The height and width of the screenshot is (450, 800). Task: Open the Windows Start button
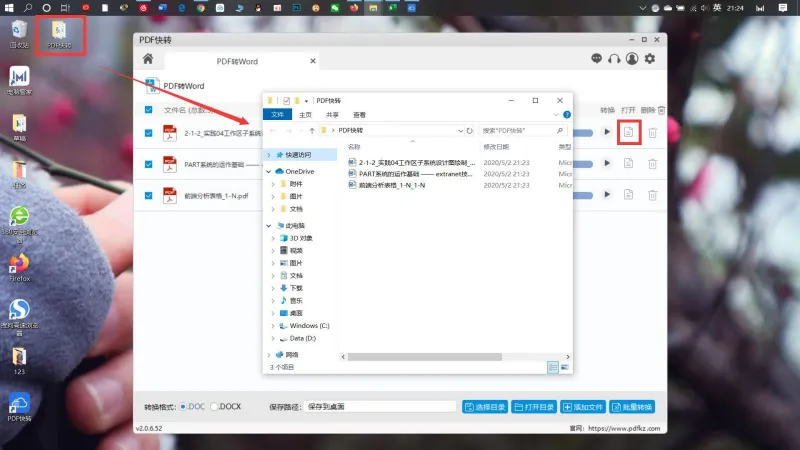[x=9, y=8]
